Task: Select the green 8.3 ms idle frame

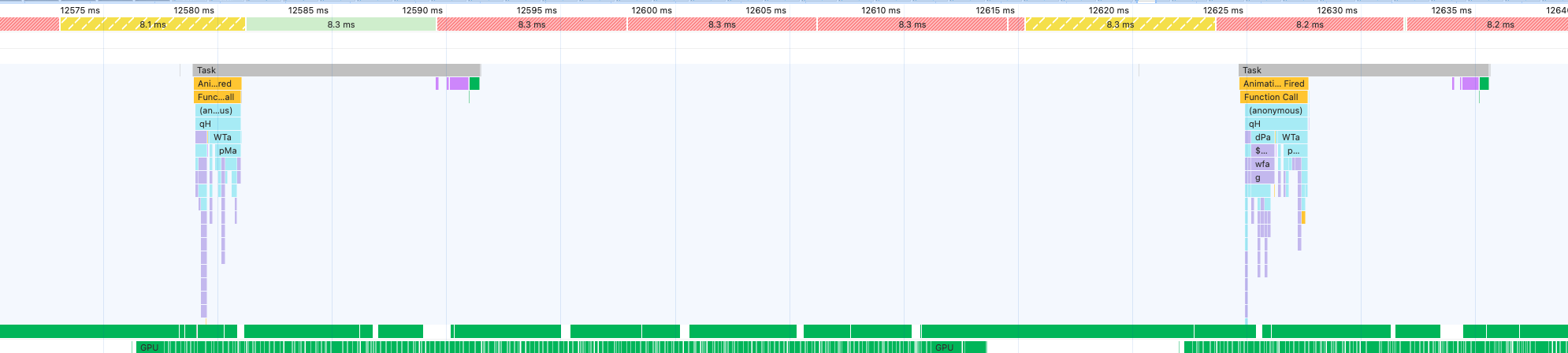Action: pyautogui.click(x=340, y=24)
